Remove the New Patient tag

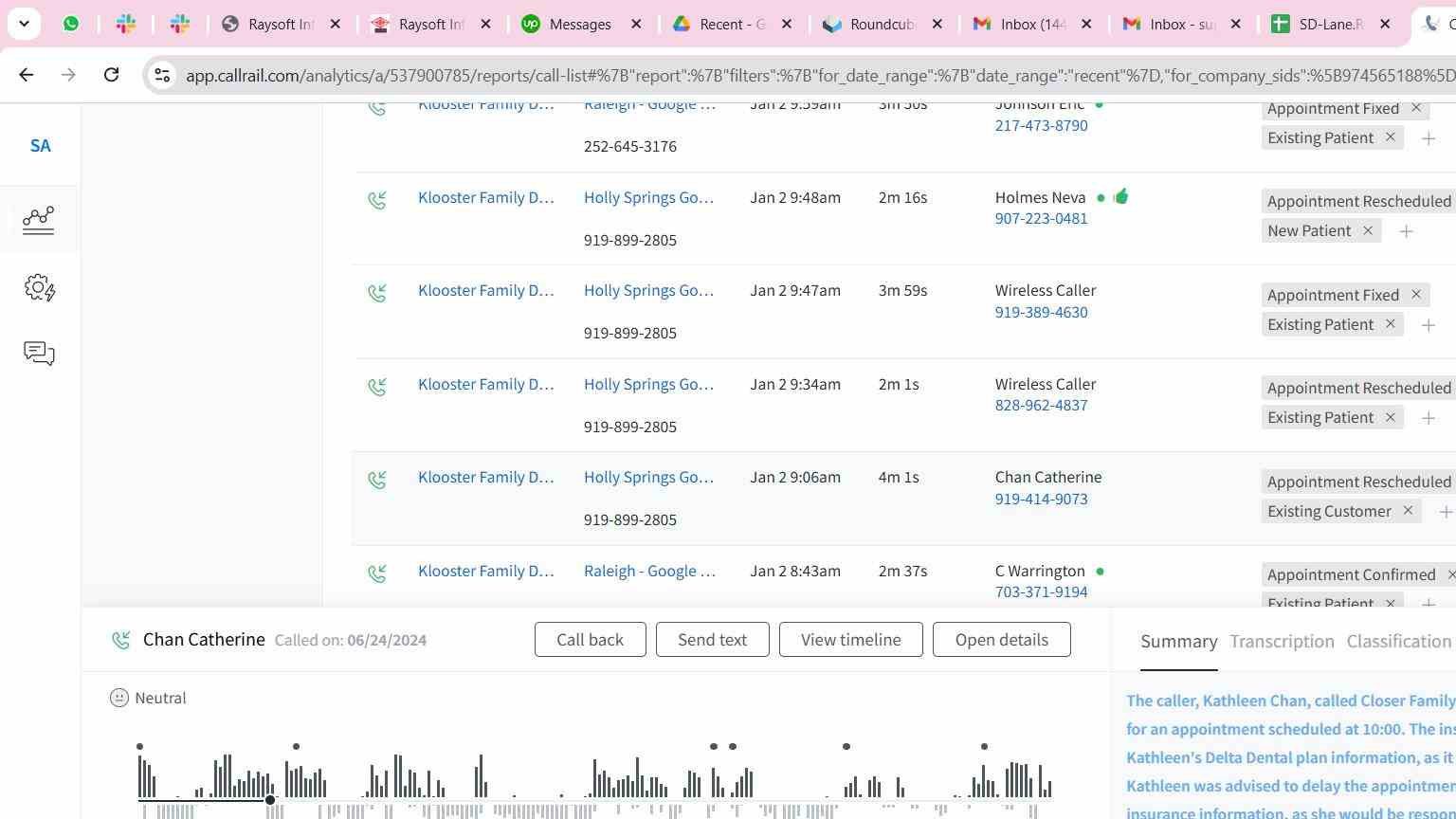[x=1368, y=231]
